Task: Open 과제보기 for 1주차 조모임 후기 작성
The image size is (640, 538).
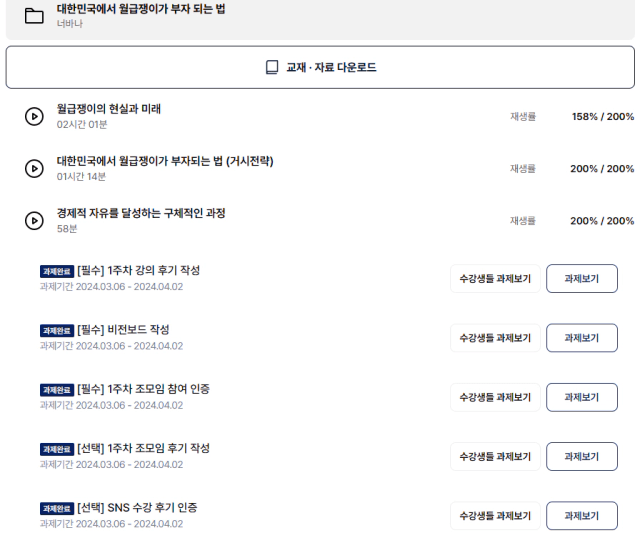Action: click(x=582, y=456)
